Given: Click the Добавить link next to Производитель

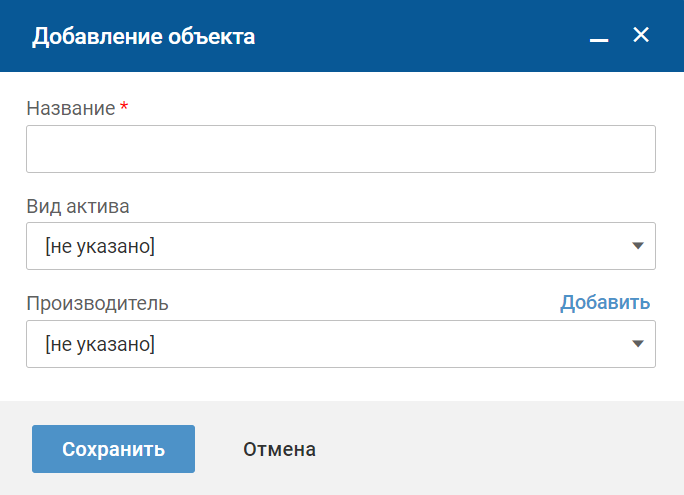Looking at the screenshot, I should pos(604,302).
